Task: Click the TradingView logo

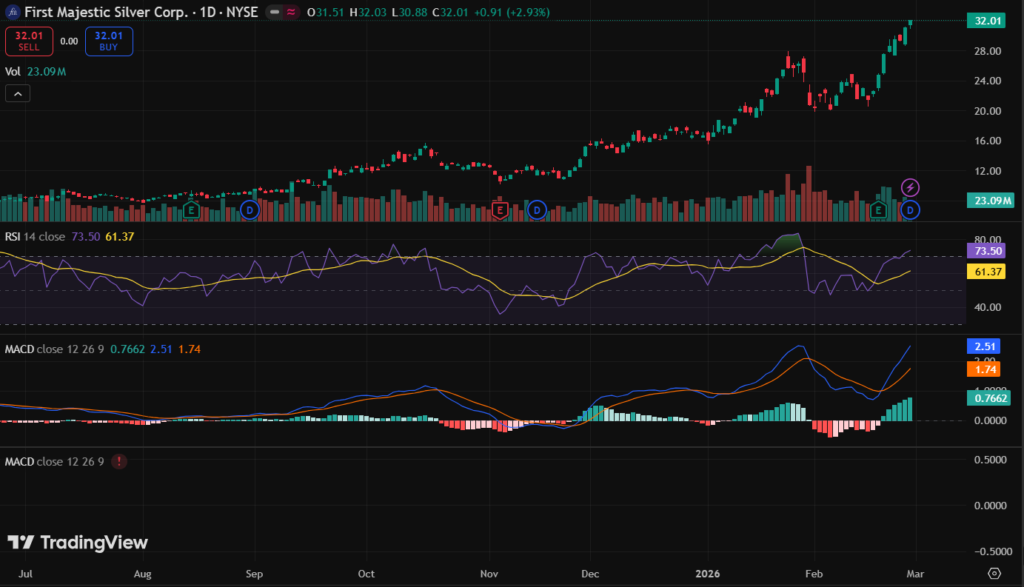Action: (78, 542)
